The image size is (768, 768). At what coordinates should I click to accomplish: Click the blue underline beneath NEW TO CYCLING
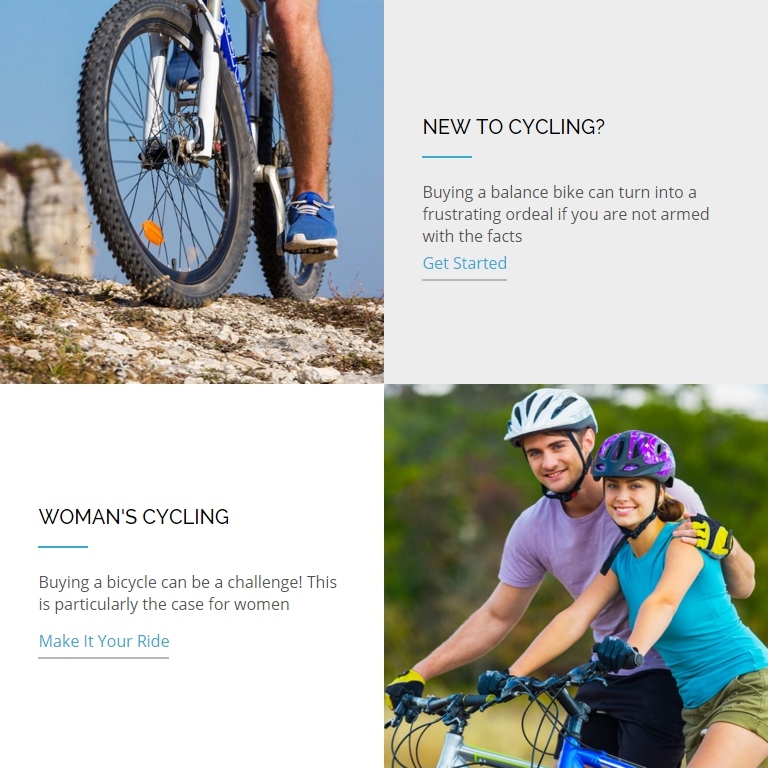pos(447,157)
